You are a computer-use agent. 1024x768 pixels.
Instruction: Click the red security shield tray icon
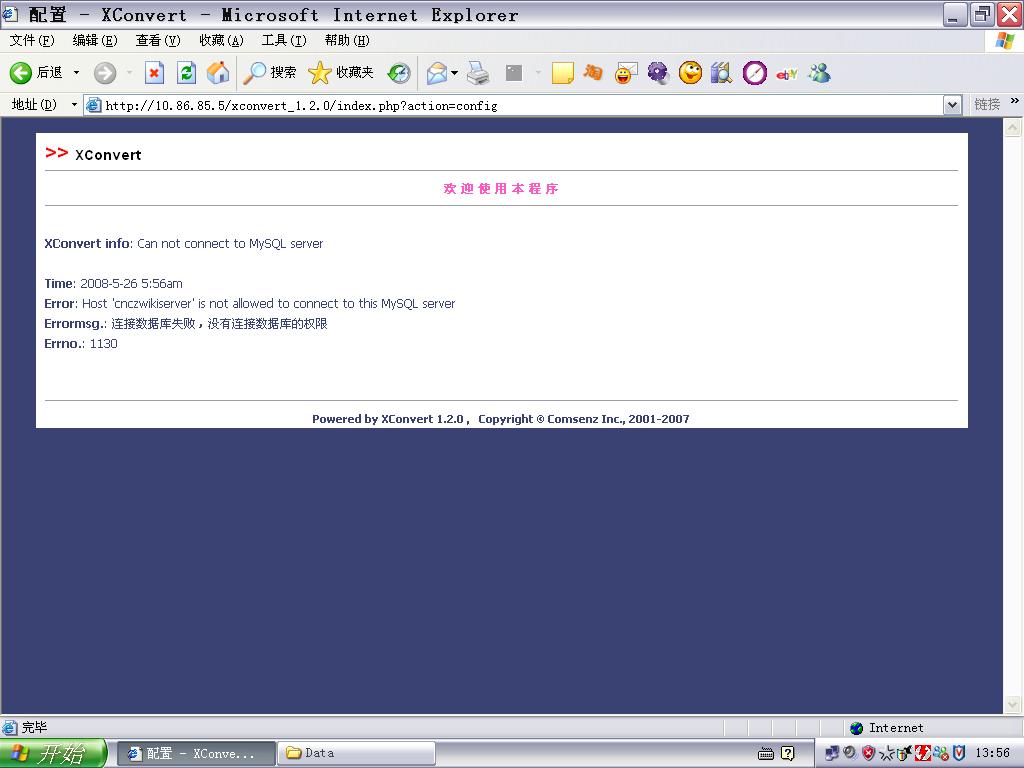[x=868, y=754]
